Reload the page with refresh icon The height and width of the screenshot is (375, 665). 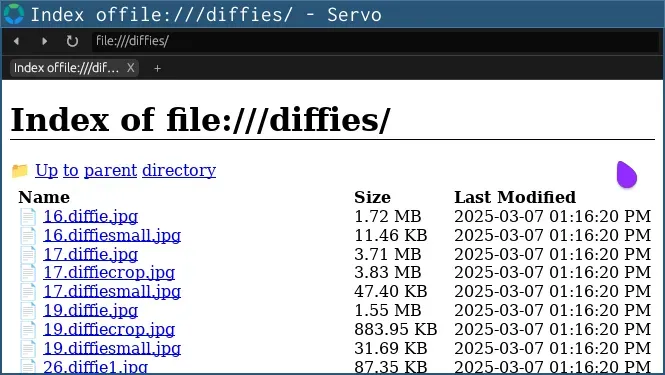72,41
